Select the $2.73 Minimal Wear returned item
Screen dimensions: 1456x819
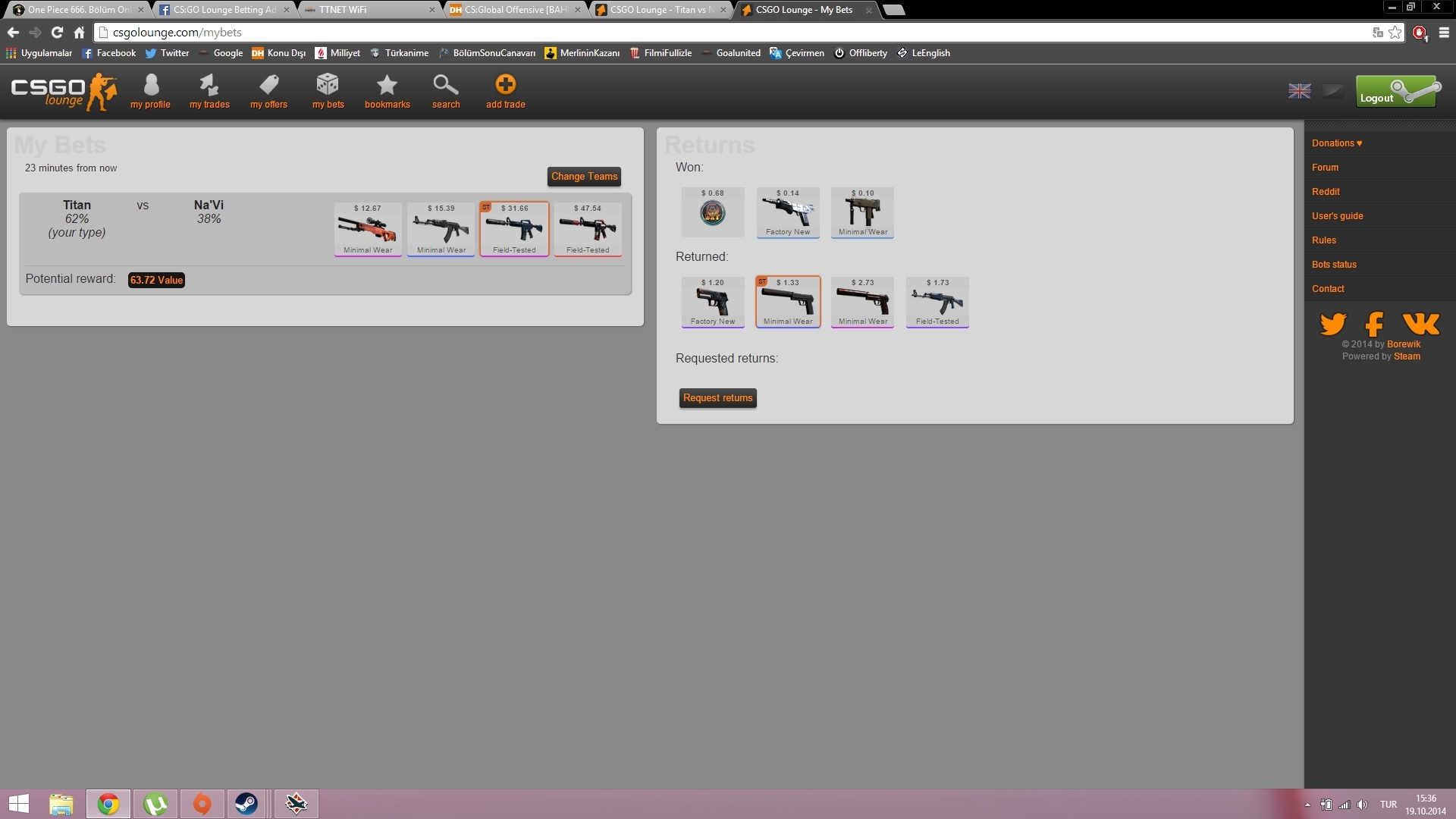pos(862,302)
